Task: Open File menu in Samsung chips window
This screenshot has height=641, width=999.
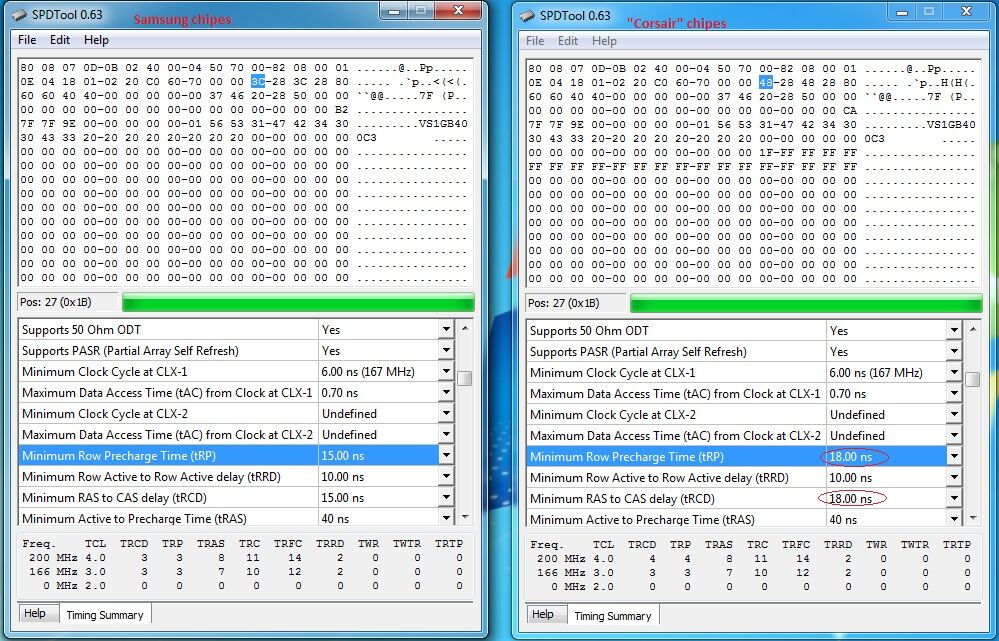Action: pyautogui.click(x=27, y=40)
